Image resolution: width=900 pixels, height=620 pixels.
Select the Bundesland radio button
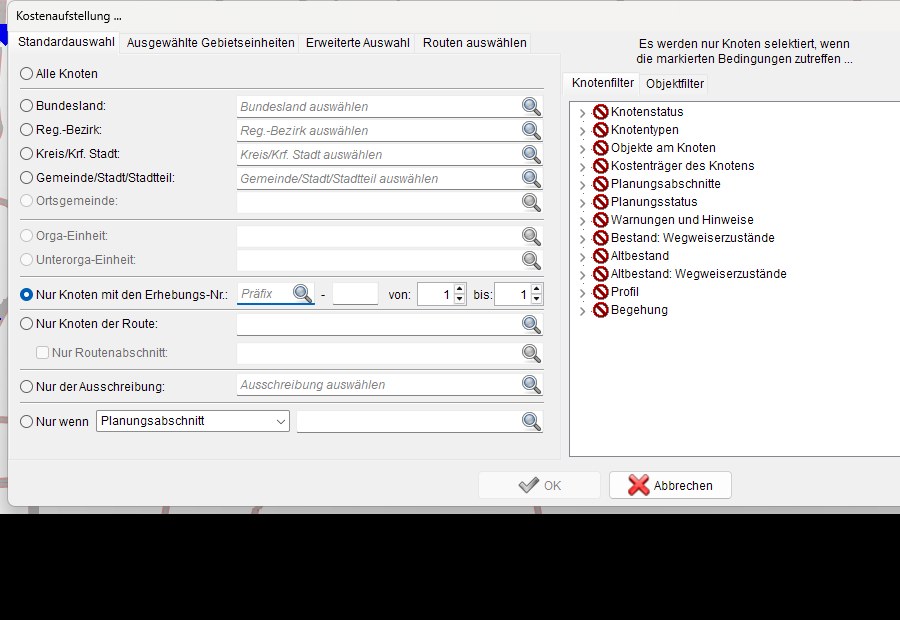pyautogui.click(x=26, y=106)
